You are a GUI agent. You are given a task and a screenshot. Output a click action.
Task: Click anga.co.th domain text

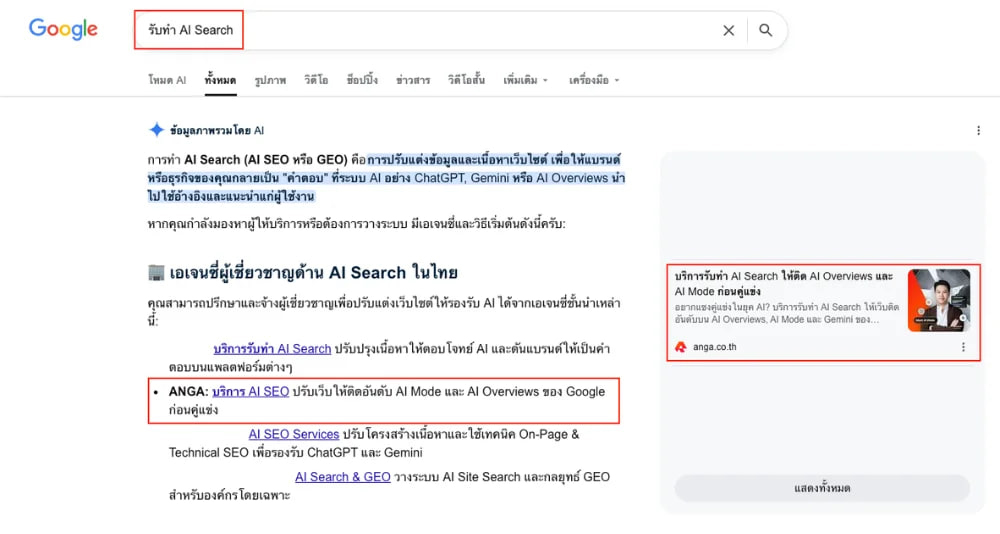coord(714,347)
